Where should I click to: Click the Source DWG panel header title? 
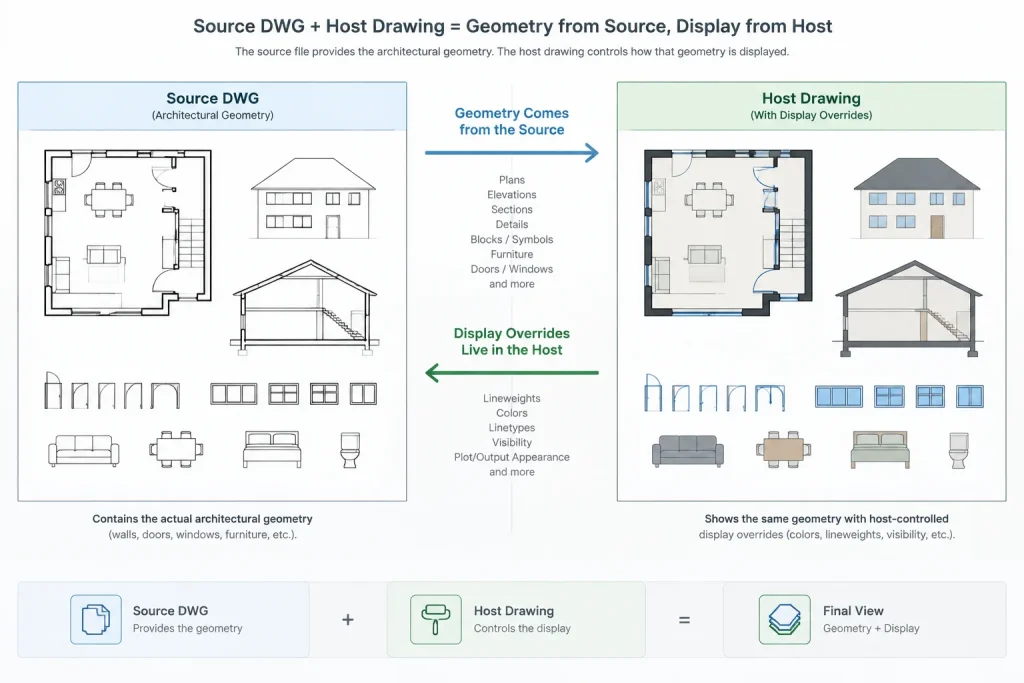(x=212, y=99)
